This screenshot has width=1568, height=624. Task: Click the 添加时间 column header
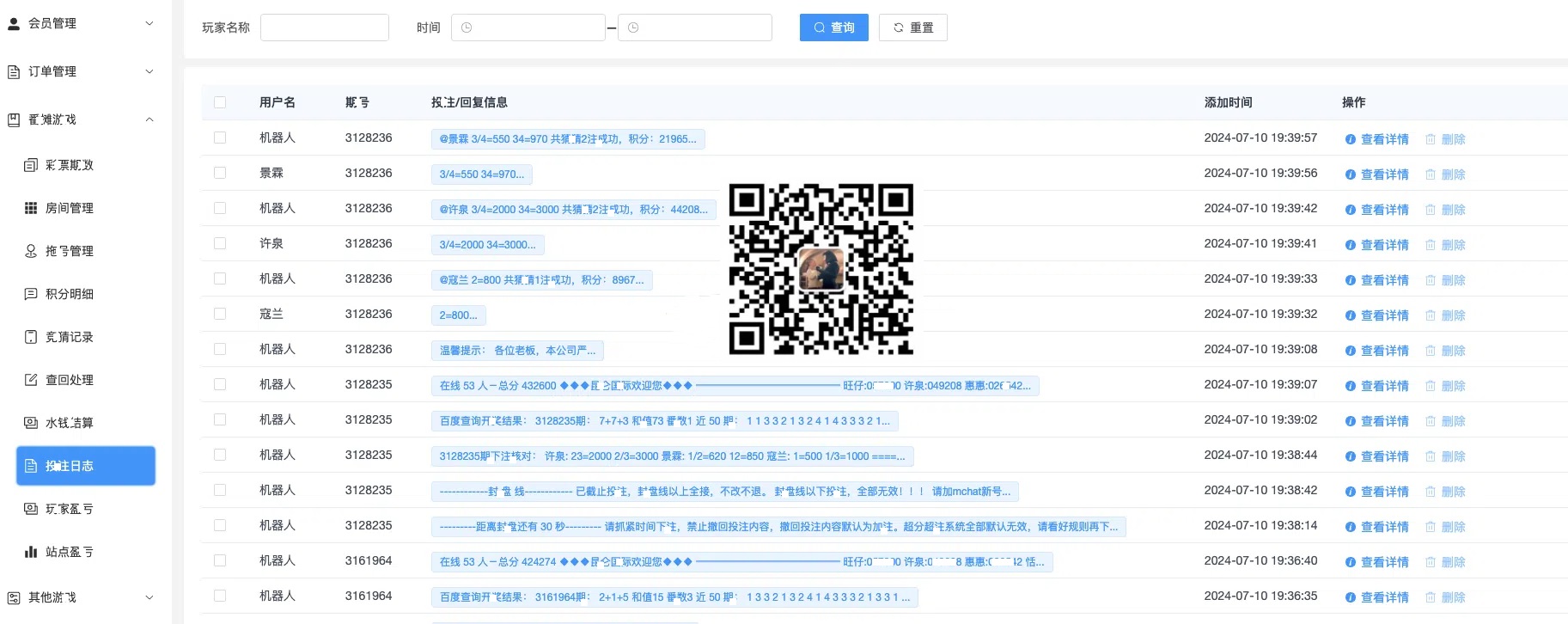(x=1229, y=102)
